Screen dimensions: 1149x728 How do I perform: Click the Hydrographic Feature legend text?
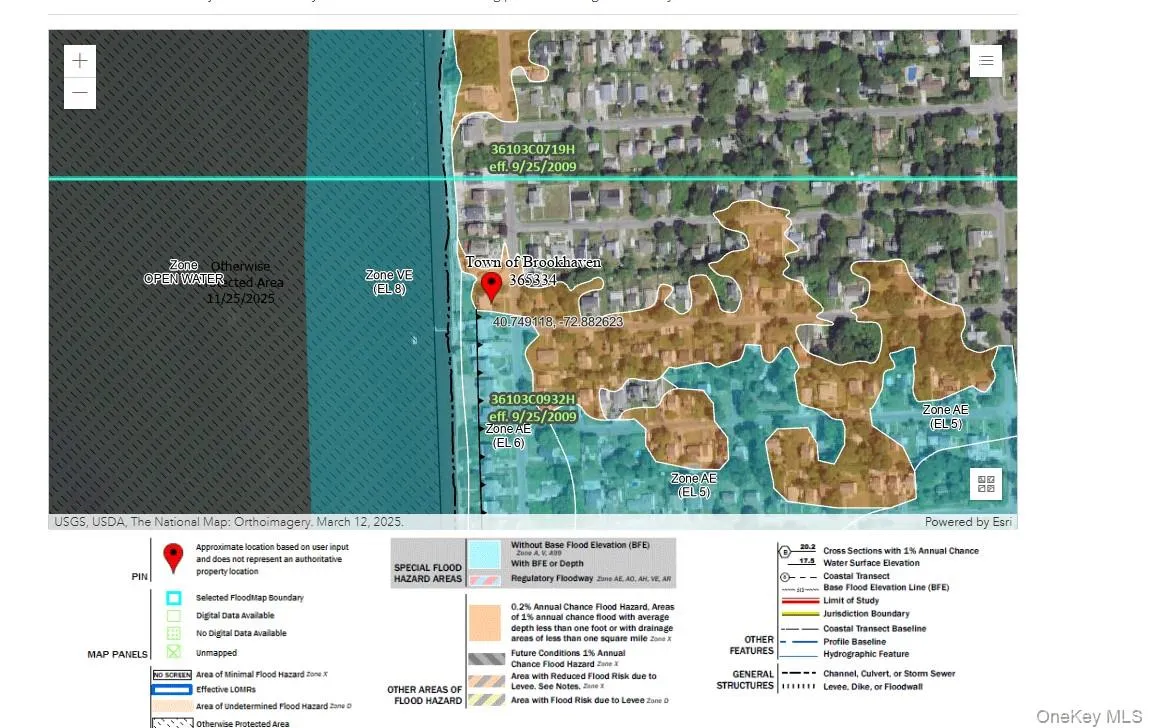coord(865,654)
